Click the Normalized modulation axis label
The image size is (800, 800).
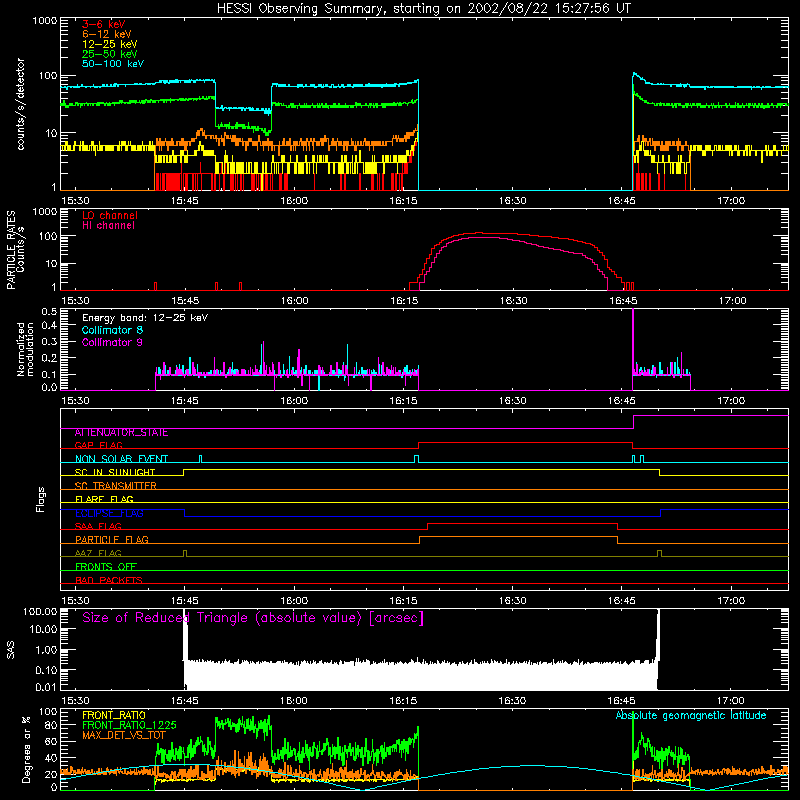tap(25, 349)
